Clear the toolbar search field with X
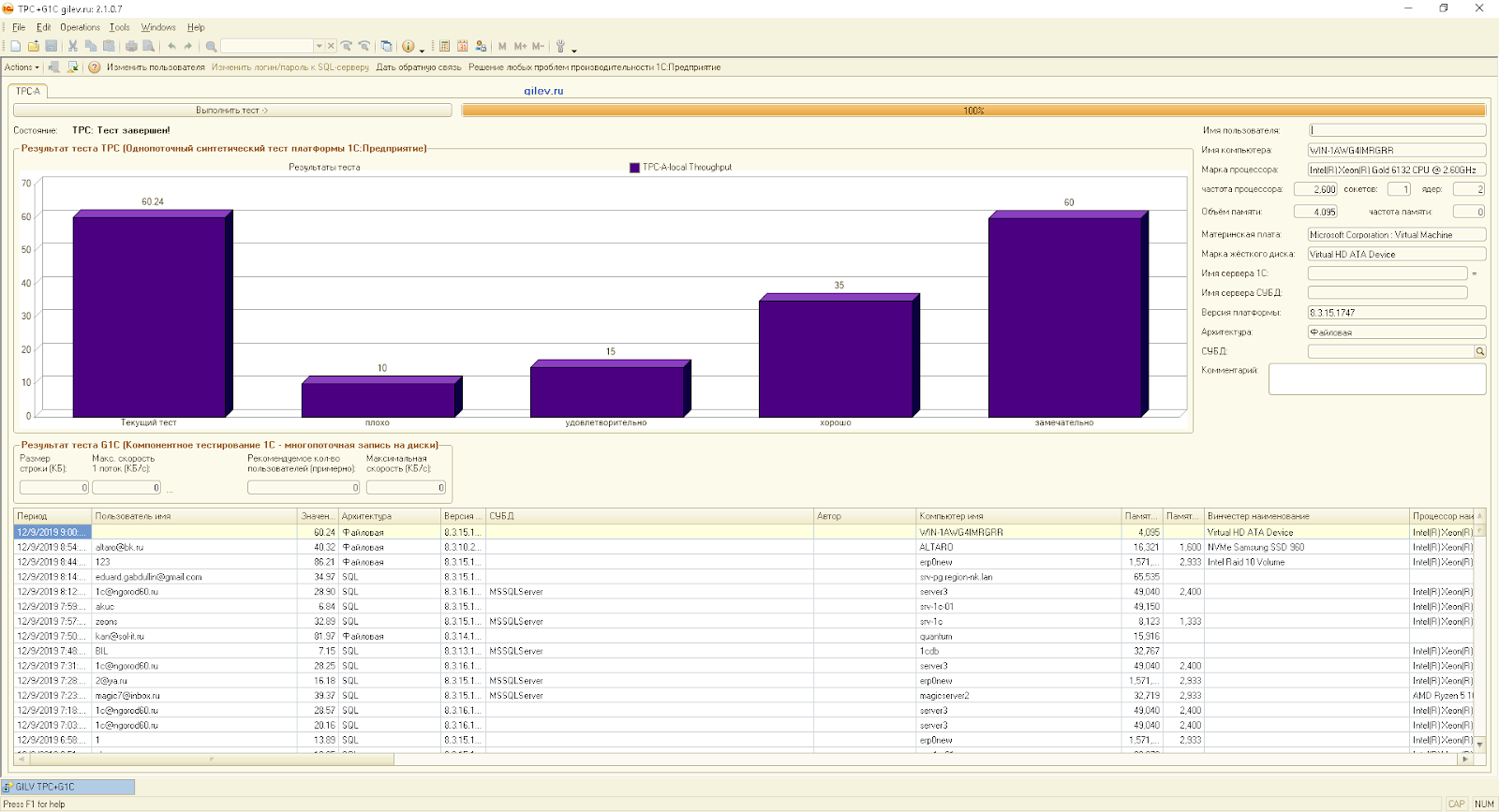 [x=331, y=46]
